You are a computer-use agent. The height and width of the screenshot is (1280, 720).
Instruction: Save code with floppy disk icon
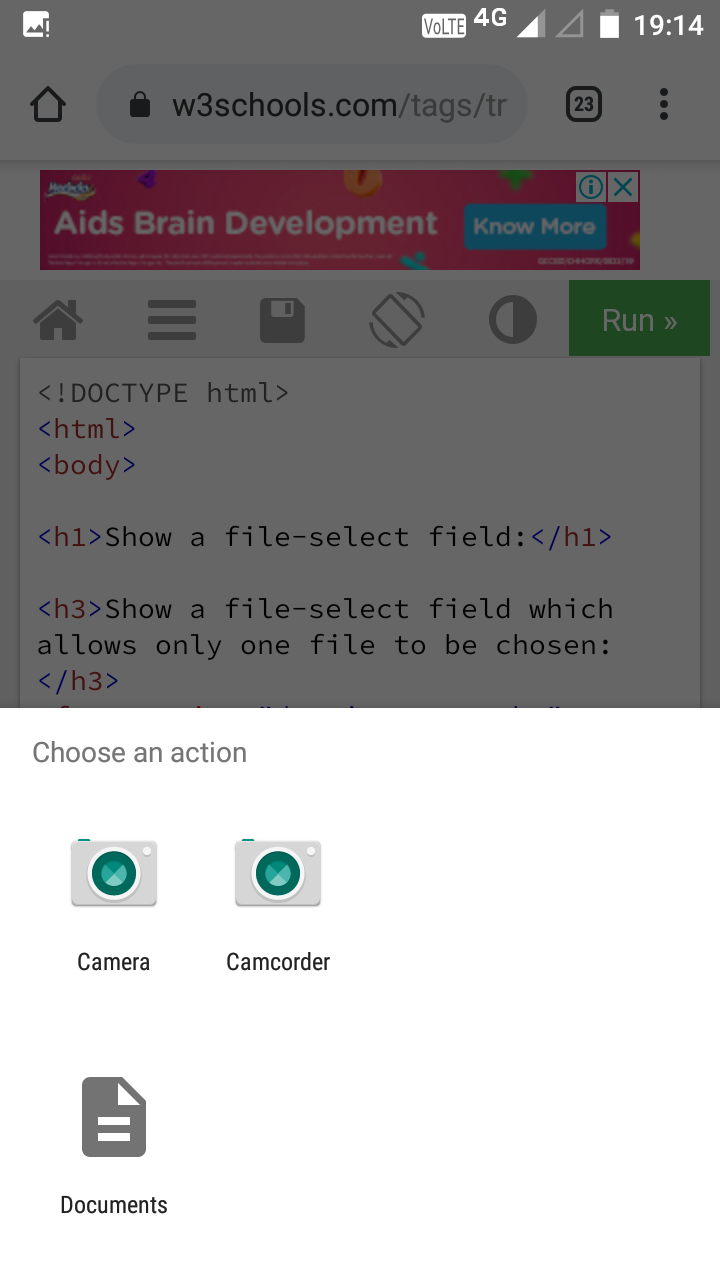(282, 321)
